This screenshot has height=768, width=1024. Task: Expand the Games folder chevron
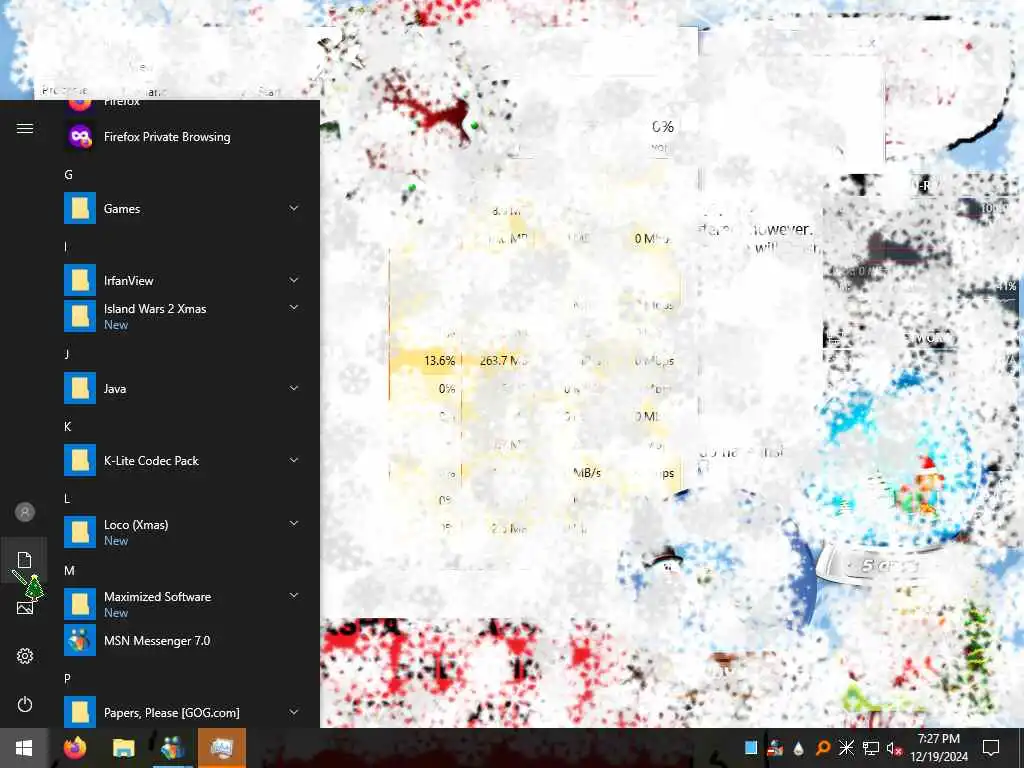point(294,208)
